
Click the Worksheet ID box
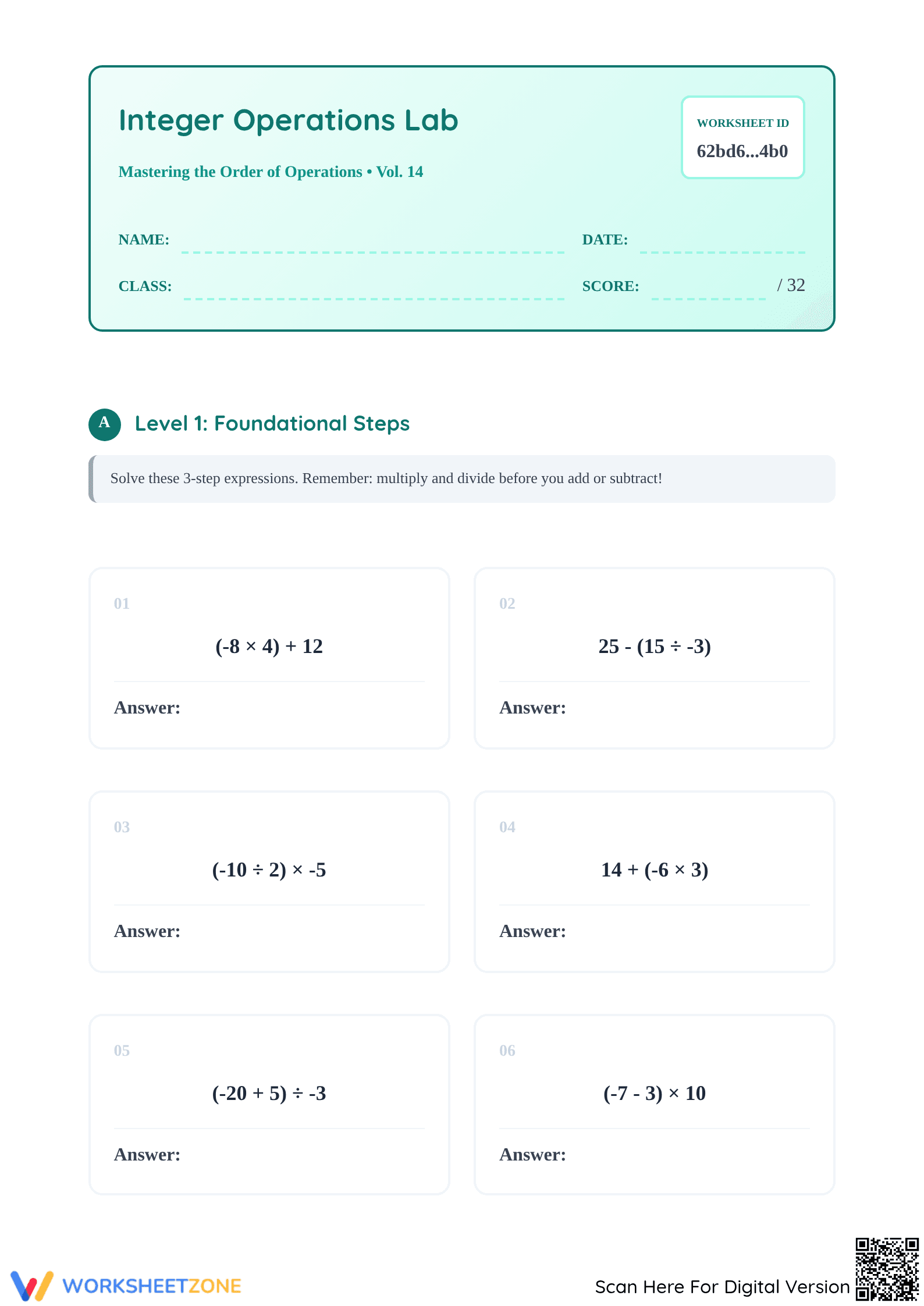[742, 137]
